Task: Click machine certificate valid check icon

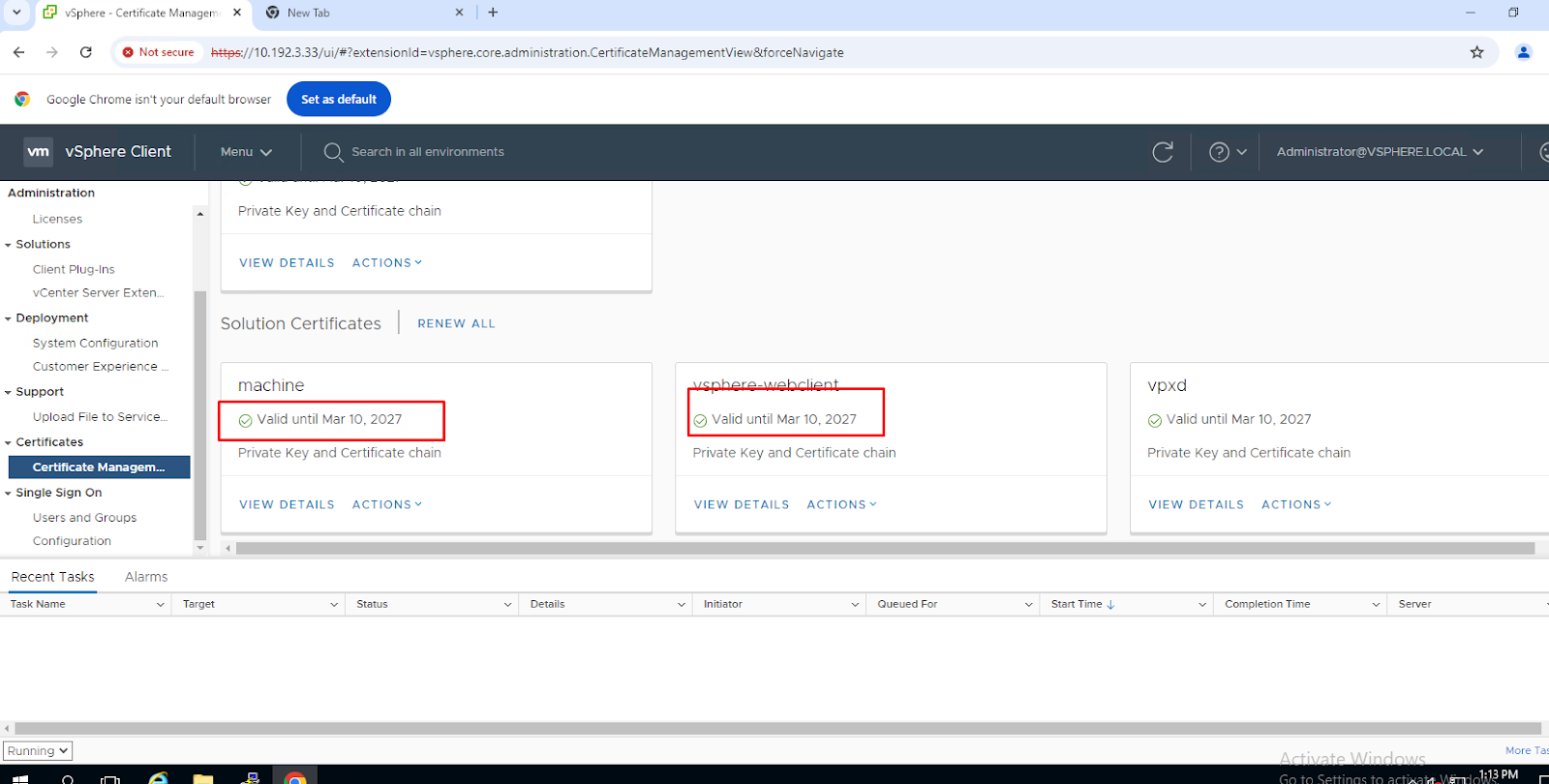Action: tap(245, 420)
